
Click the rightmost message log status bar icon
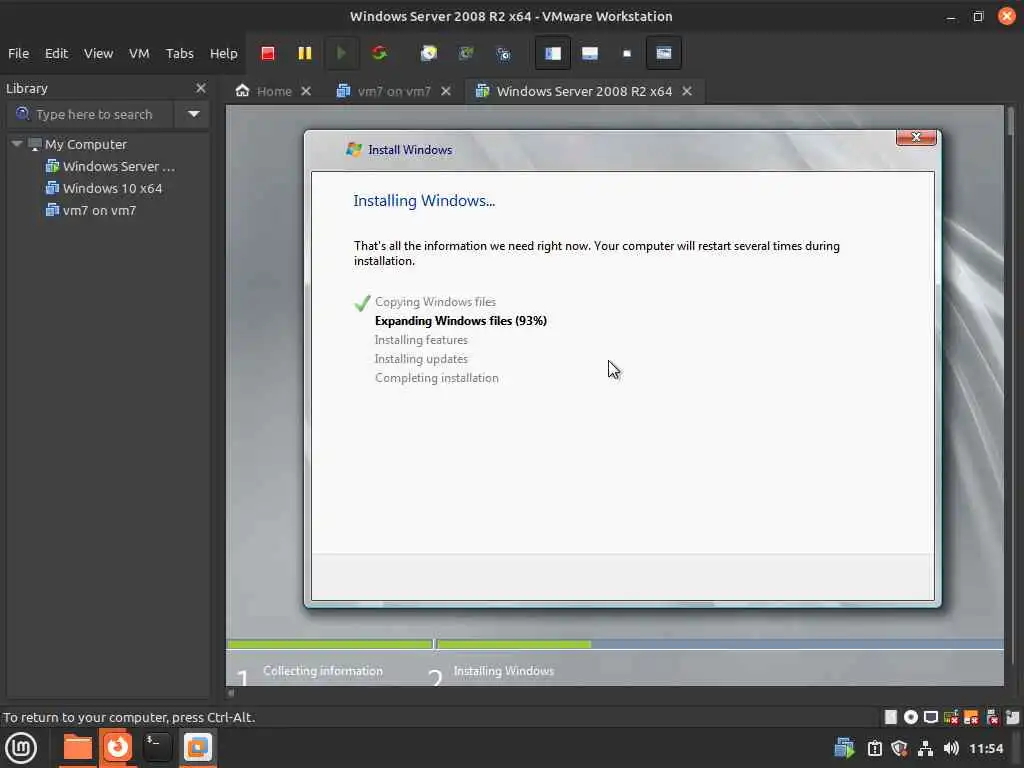click(1013, 717)
